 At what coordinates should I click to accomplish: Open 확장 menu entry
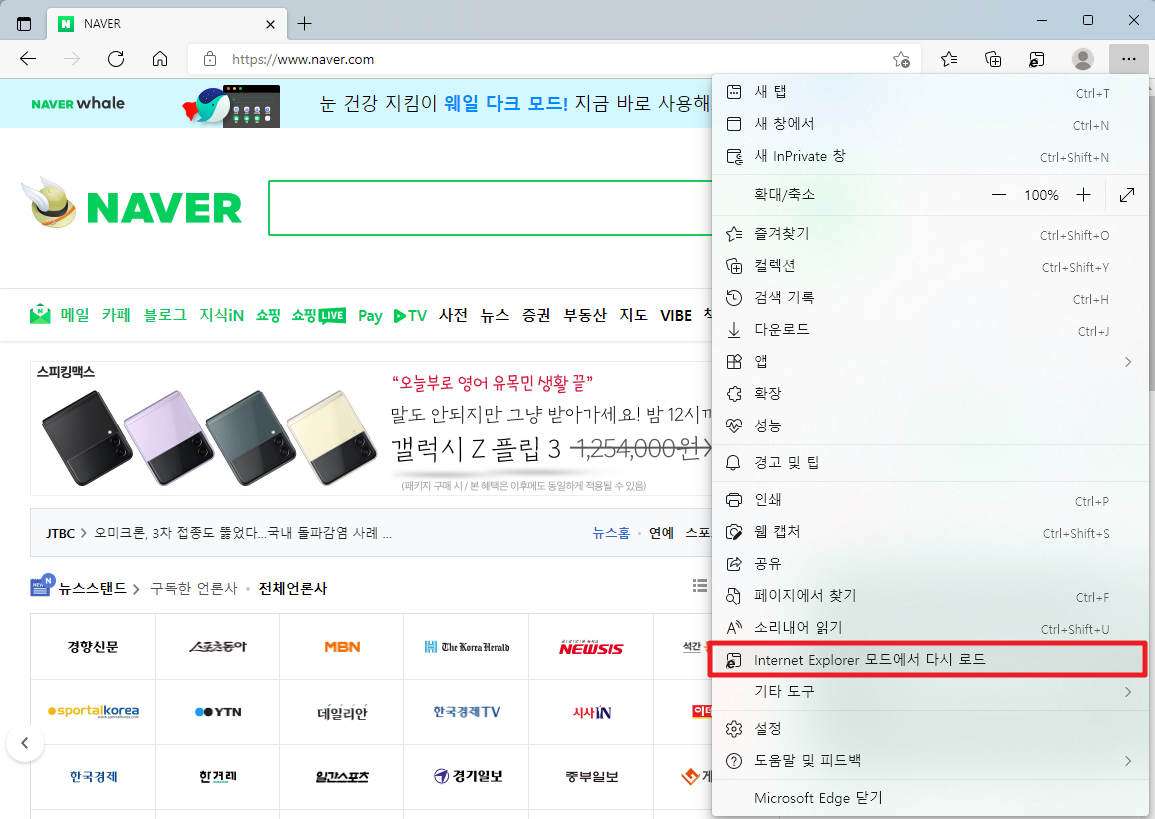[x=930, y=394]
